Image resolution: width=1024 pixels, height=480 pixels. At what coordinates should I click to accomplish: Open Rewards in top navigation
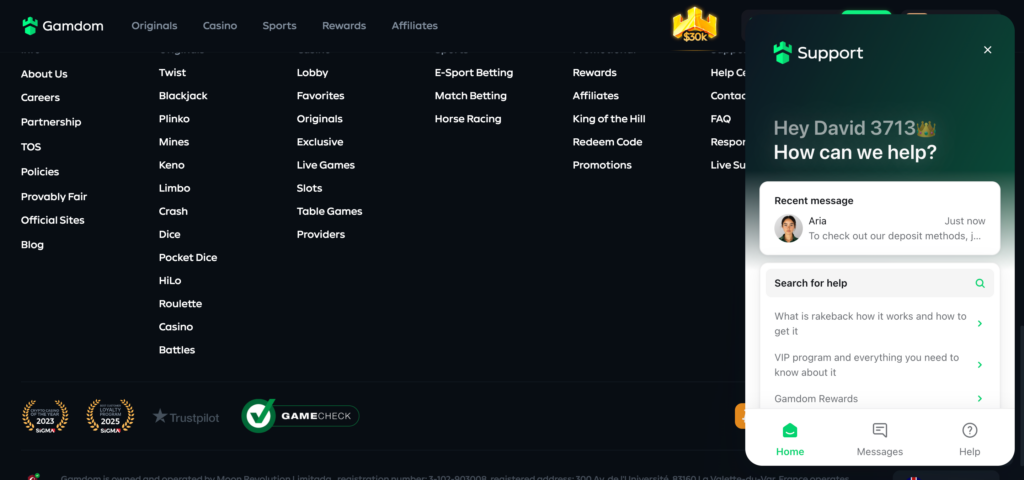344,26
